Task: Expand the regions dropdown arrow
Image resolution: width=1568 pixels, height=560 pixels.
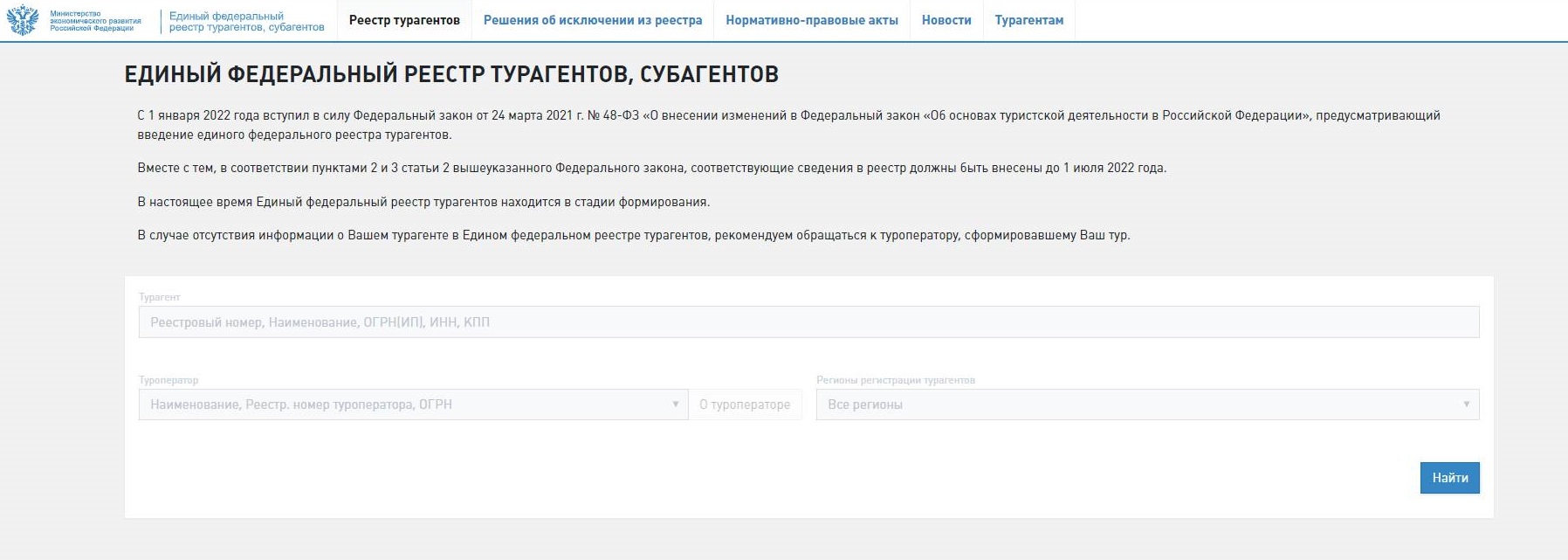Action: coord(1466,404)
